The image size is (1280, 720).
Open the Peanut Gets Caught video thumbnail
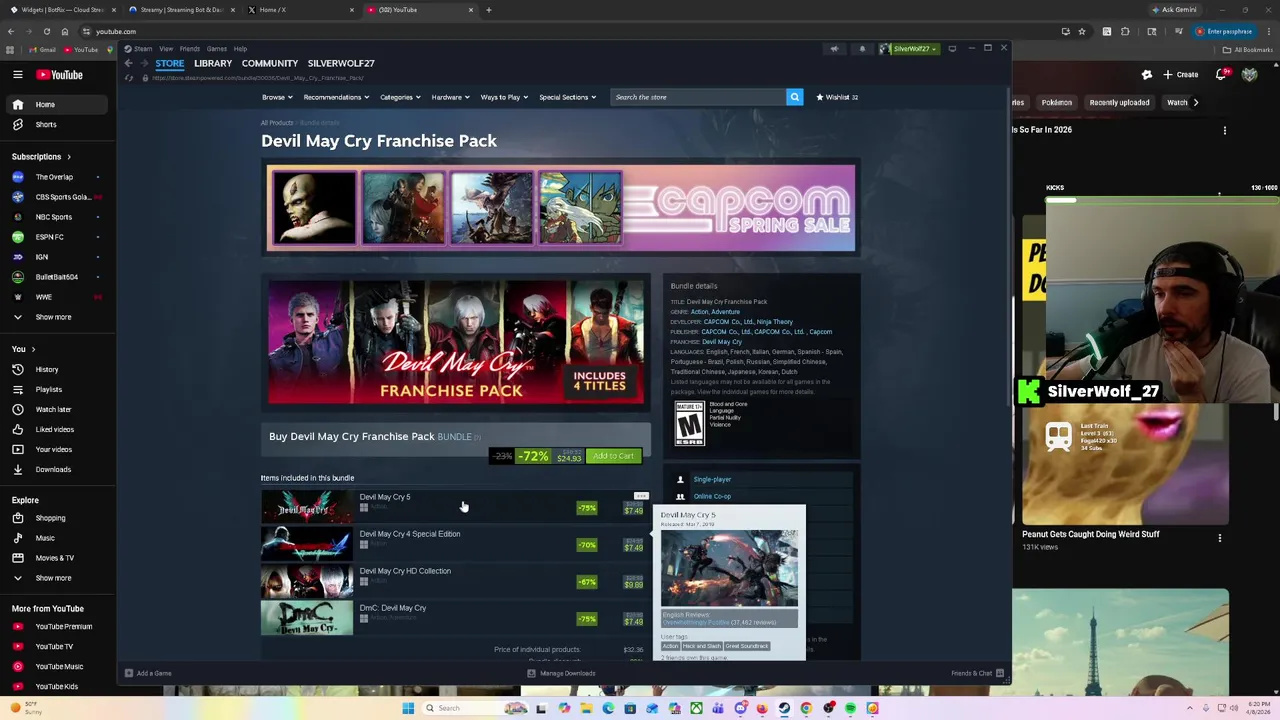point(1125,464)
